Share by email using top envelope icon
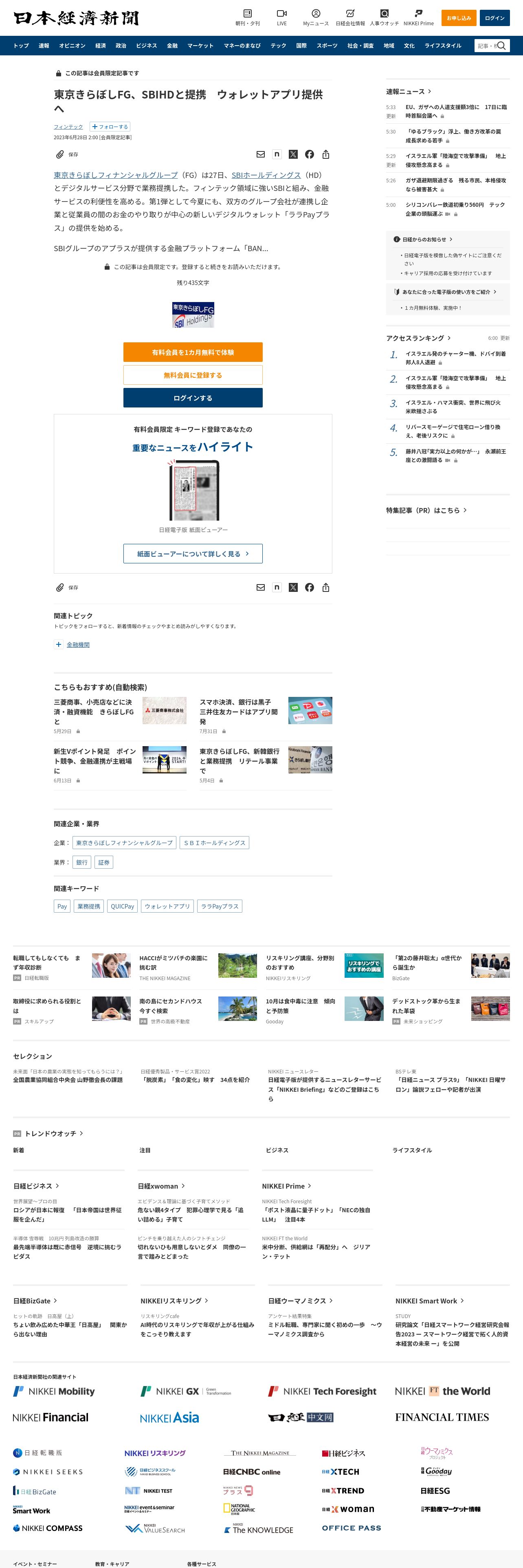Image resolution: width=523 pixels, height=1568 pixels. pos(261,155)
